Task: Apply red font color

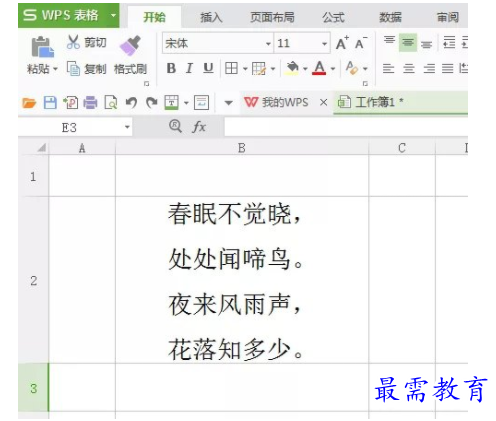Action: [x=319, y=68]
